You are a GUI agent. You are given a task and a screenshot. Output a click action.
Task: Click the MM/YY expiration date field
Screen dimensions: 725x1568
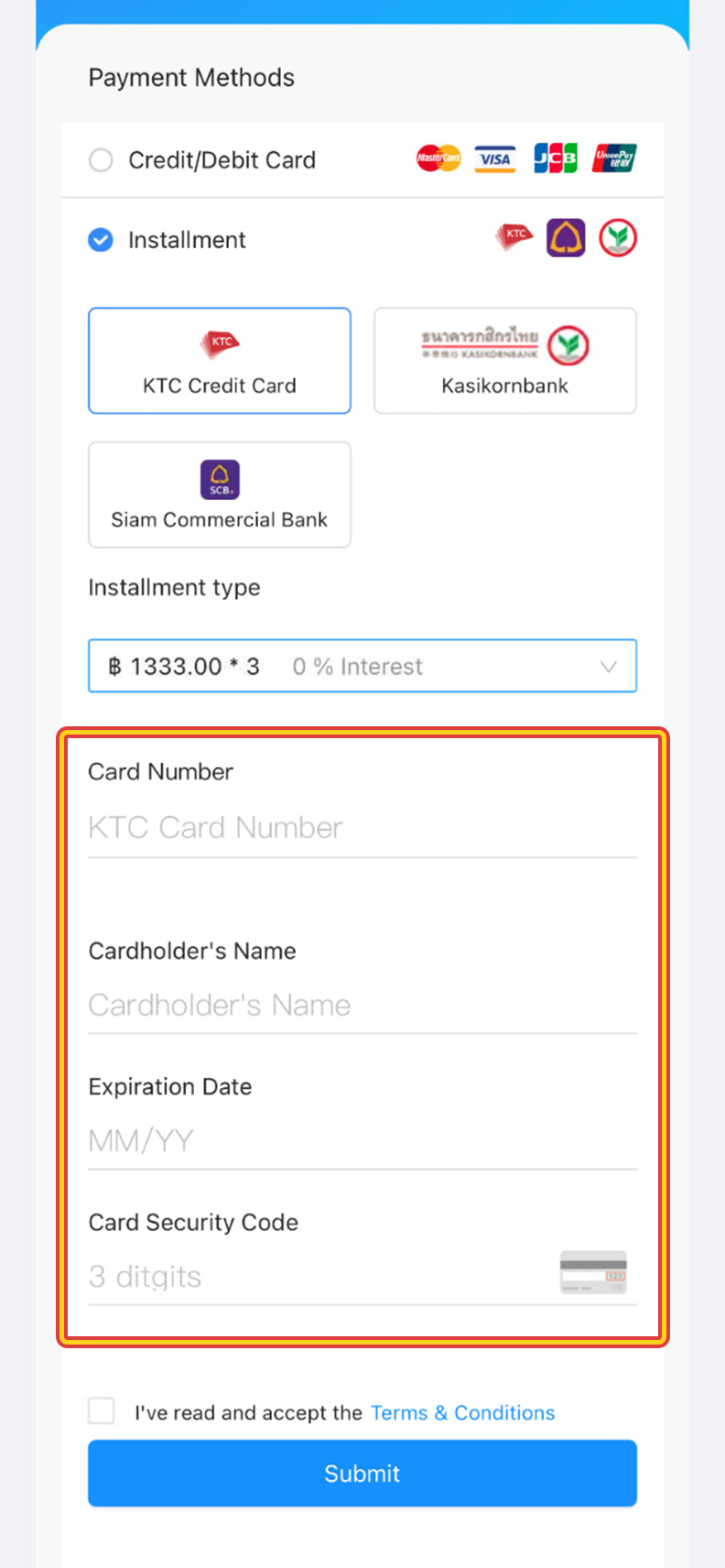(362, 1141)
